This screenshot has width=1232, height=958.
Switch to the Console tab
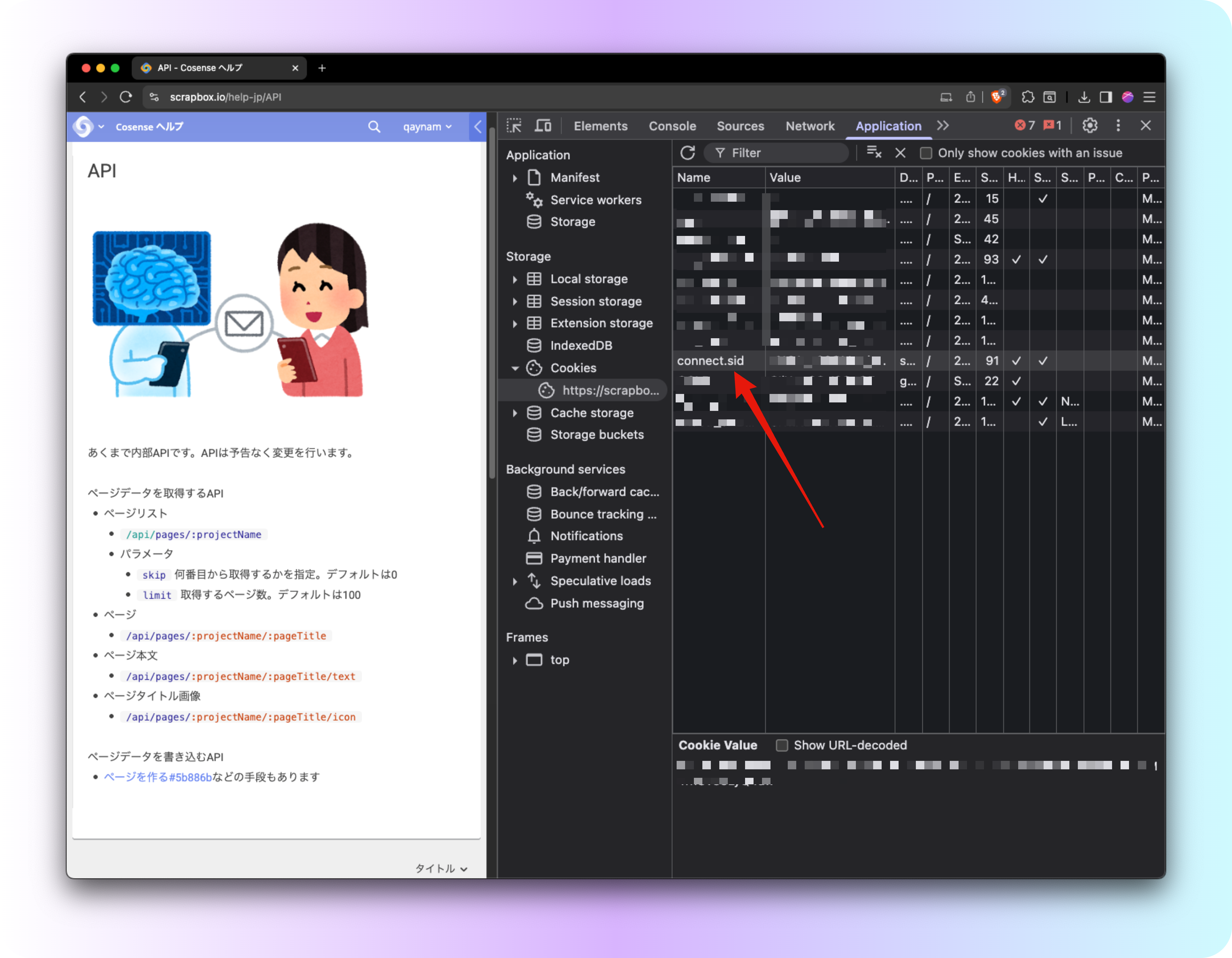[x=672, y=126]
